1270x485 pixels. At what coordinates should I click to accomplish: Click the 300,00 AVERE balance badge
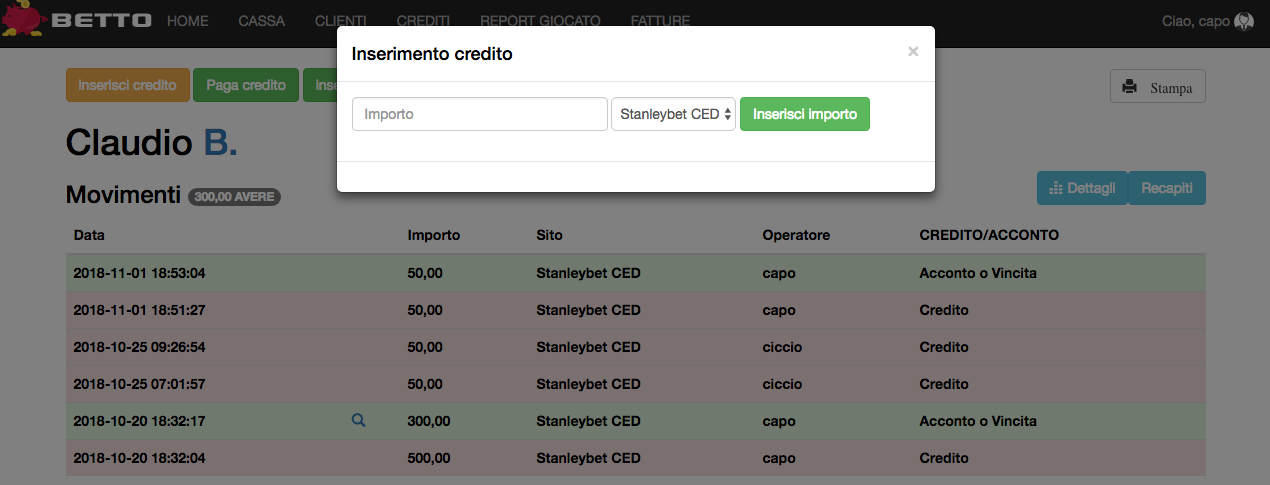(x=234, y=197)
